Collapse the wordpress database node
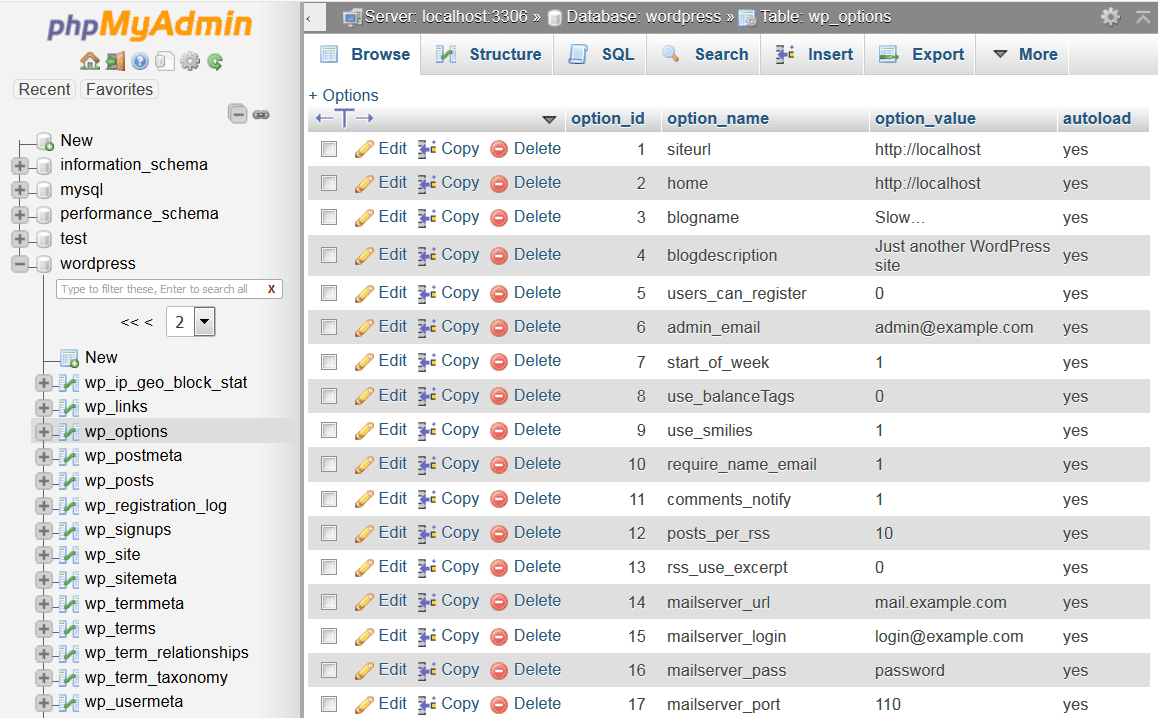 point(20,264)
